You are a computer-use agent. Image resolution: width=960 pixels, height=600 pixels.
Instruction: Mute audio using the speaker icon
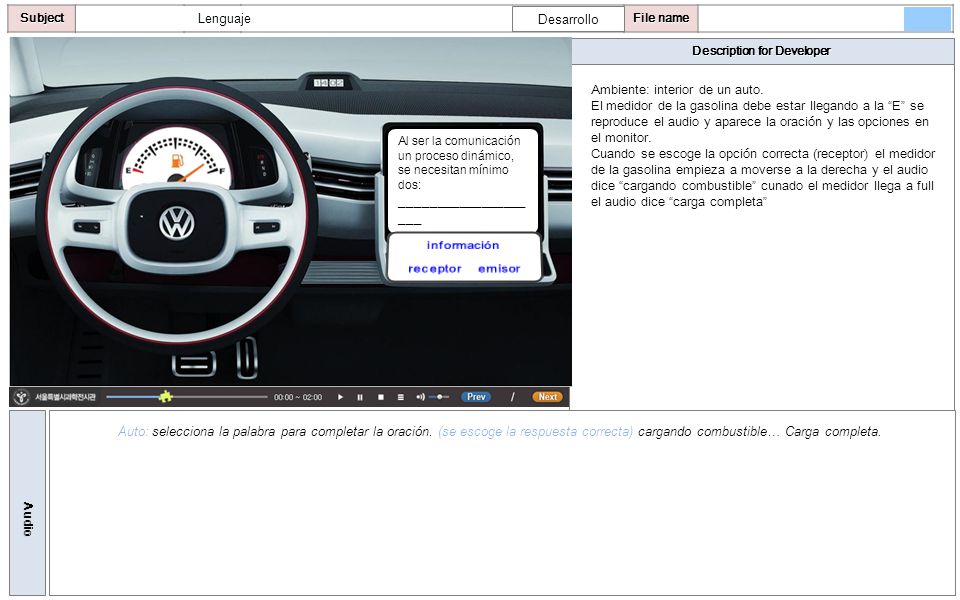(420, 397)
